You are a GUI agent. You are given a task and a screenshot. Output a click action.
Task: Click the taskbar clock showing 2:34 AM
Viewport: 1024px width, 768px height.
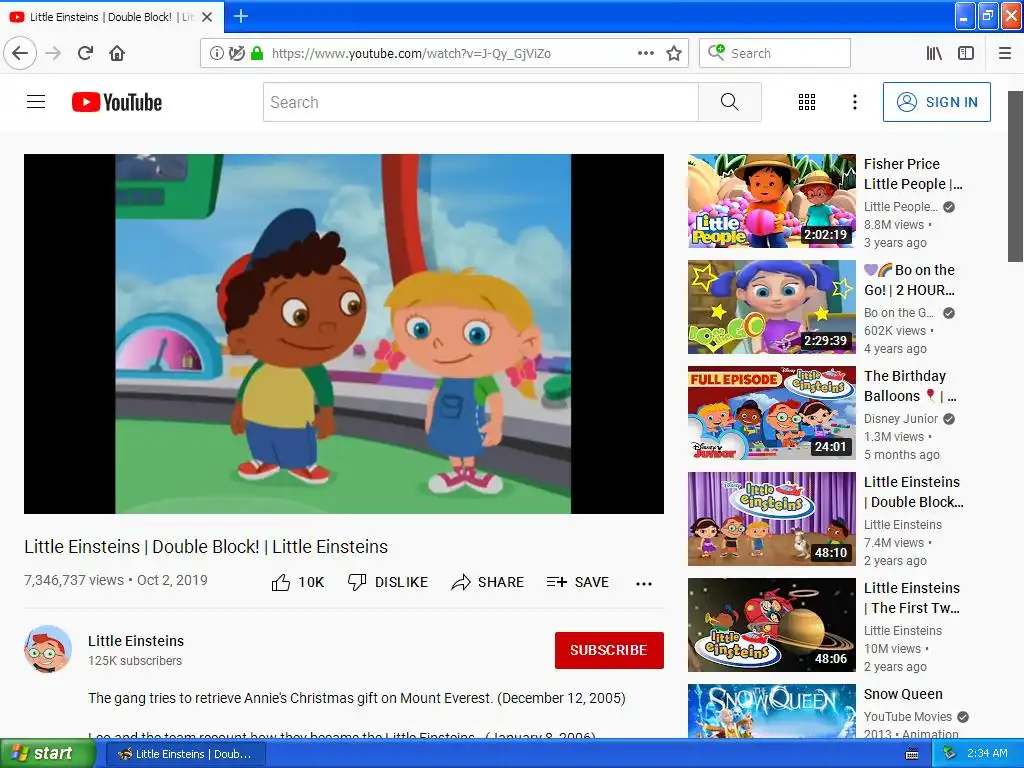click(x=987, y=753)
